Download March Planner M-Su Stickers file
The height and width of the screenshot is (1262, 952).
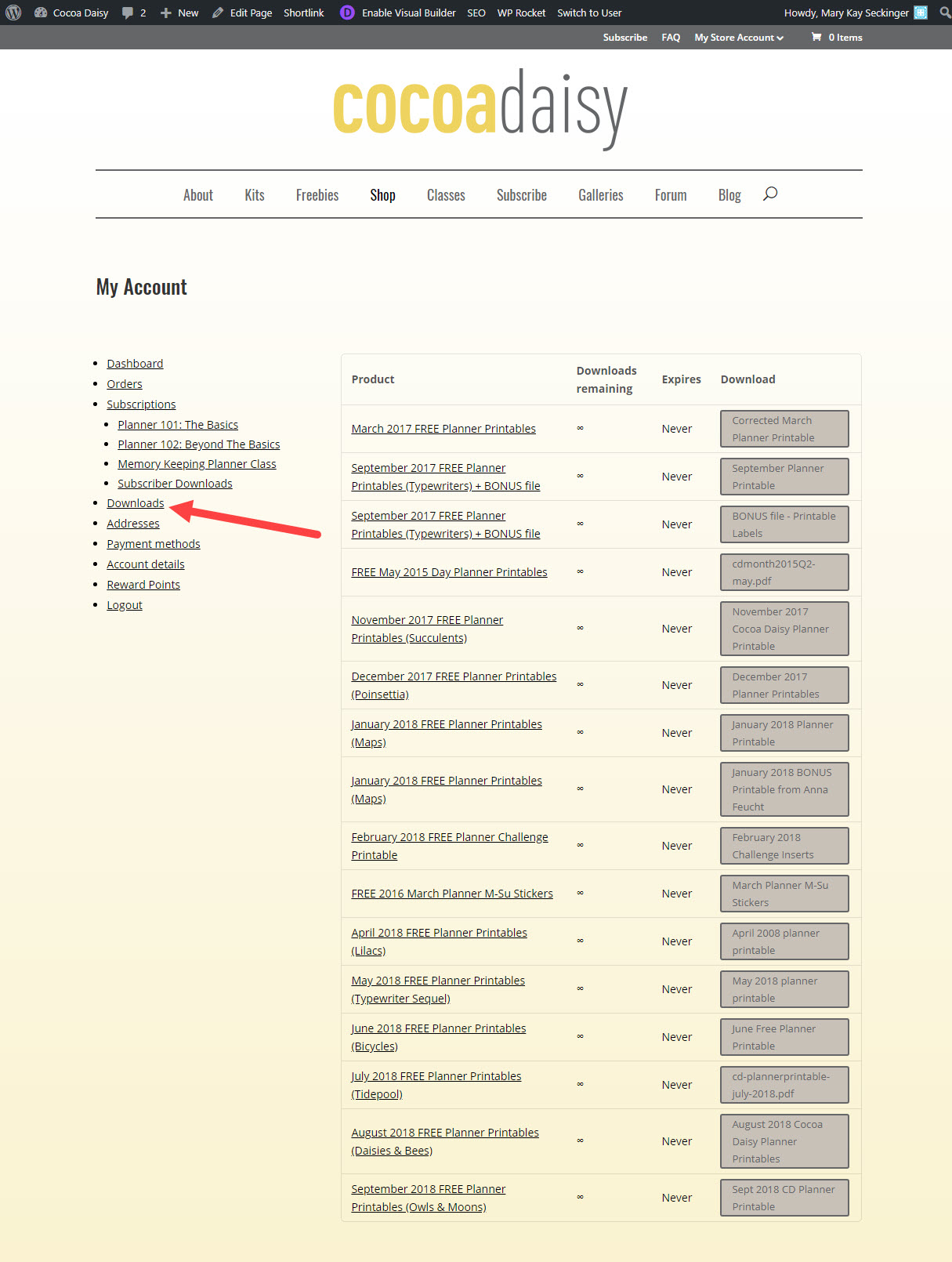(x=784, y=894)
